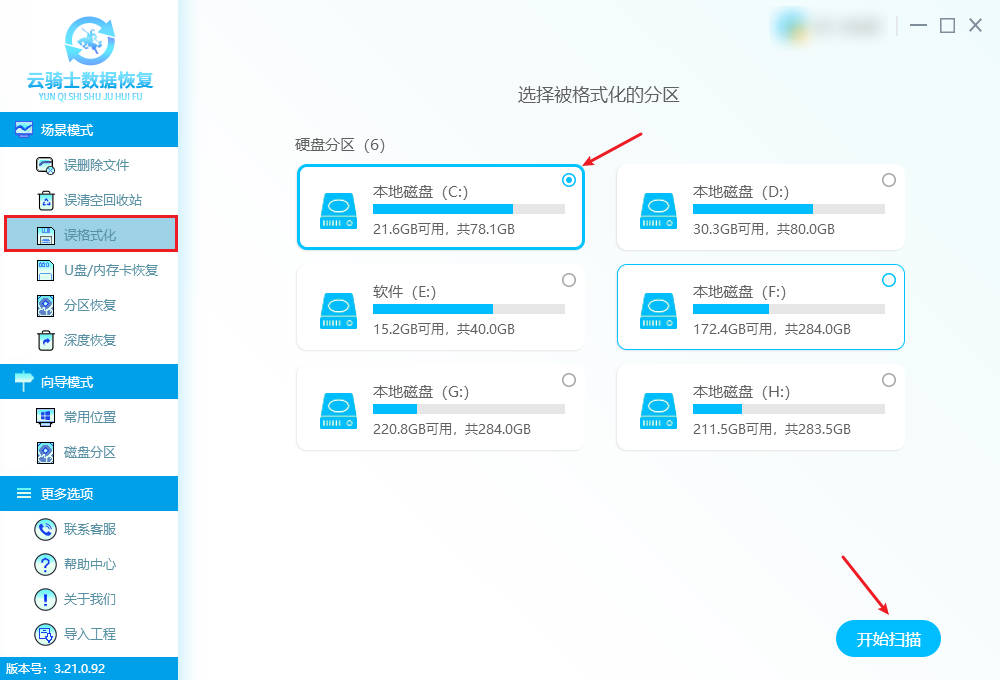
Task: Click the 深度恢复 deep recovery icon
Action: [x=45, y=340]
